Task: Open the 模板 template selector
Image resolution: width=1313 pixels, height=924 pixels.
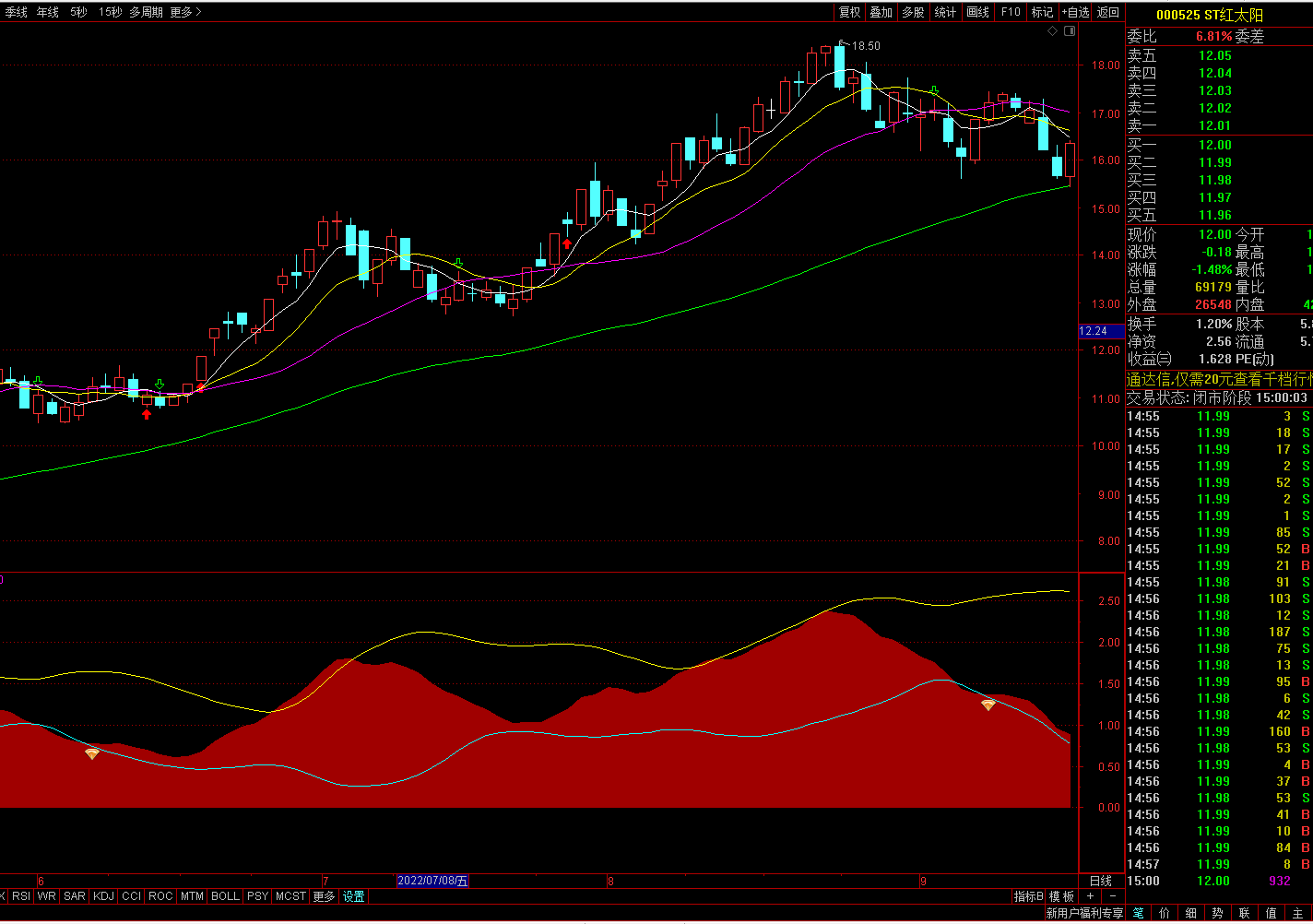Action: pyautogui.click(x=1061, y=896)
